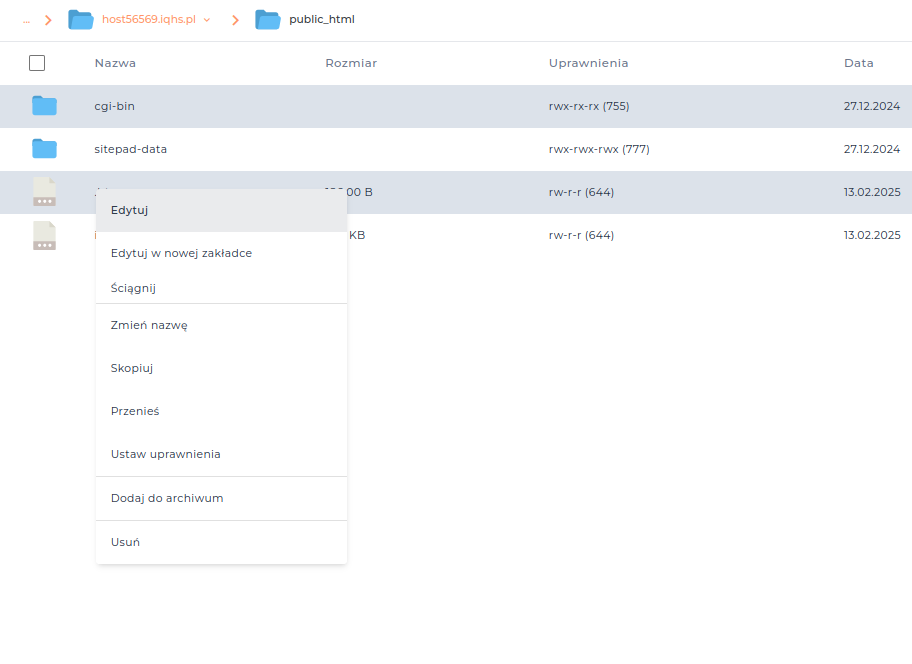Select Dodaj do archiwum option

point(167,498)
